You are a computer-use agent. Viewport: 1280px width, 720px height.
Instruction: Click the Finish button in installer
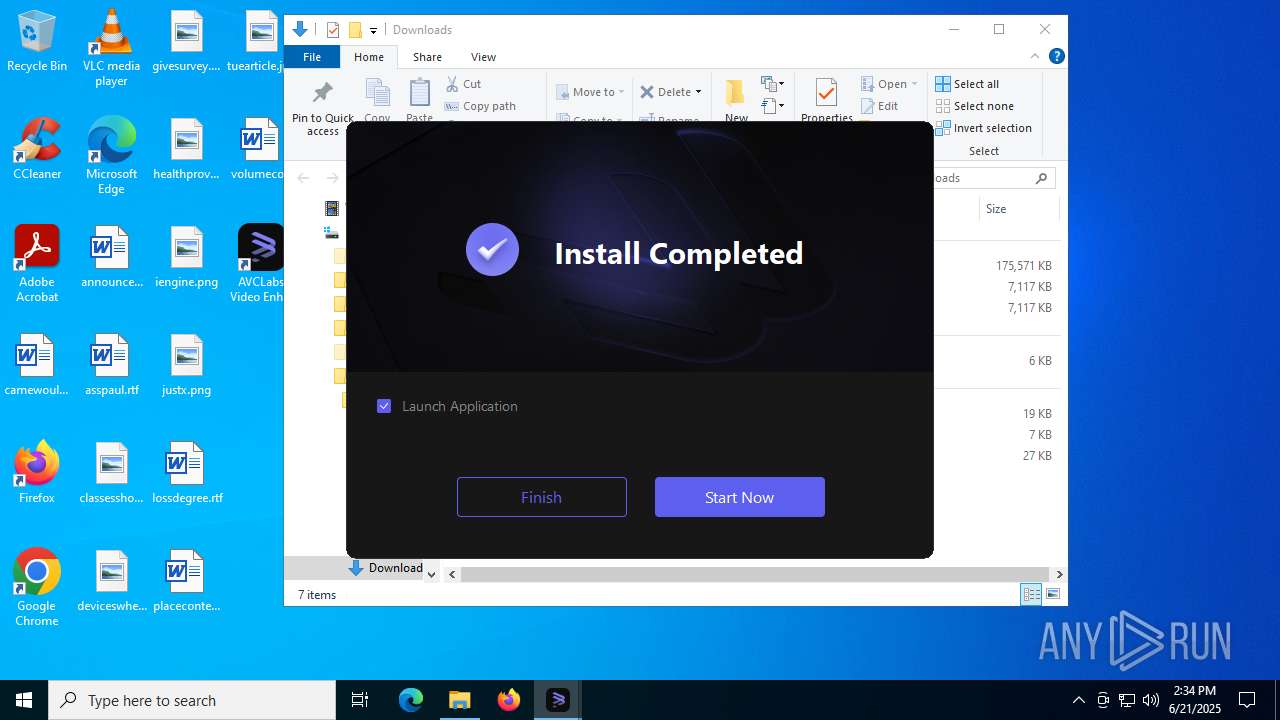[x=541, y=497]
